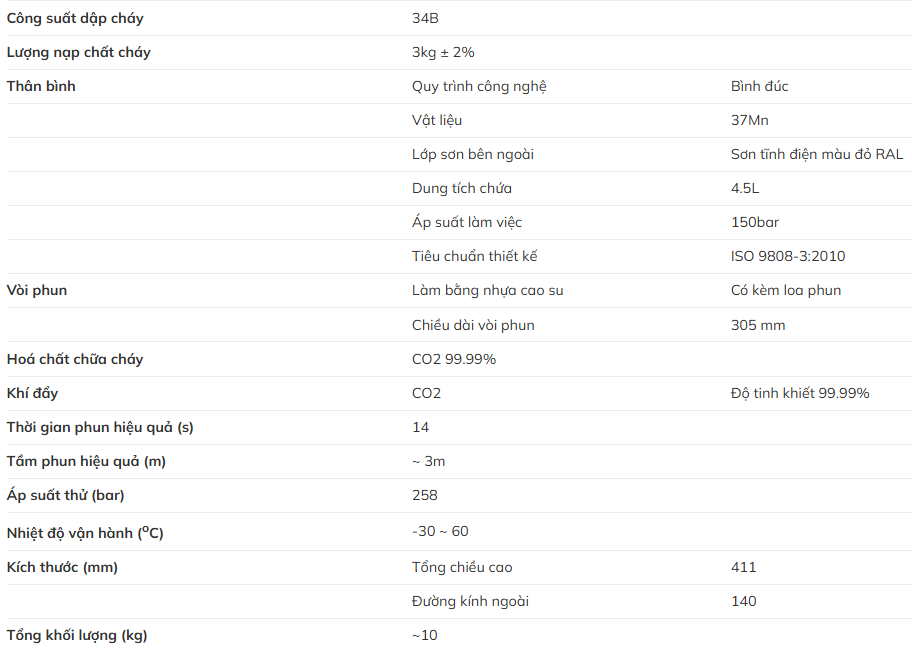Select the "Quy trình công nghệ" cell
912x650 pixels.
tap(479, 86)
